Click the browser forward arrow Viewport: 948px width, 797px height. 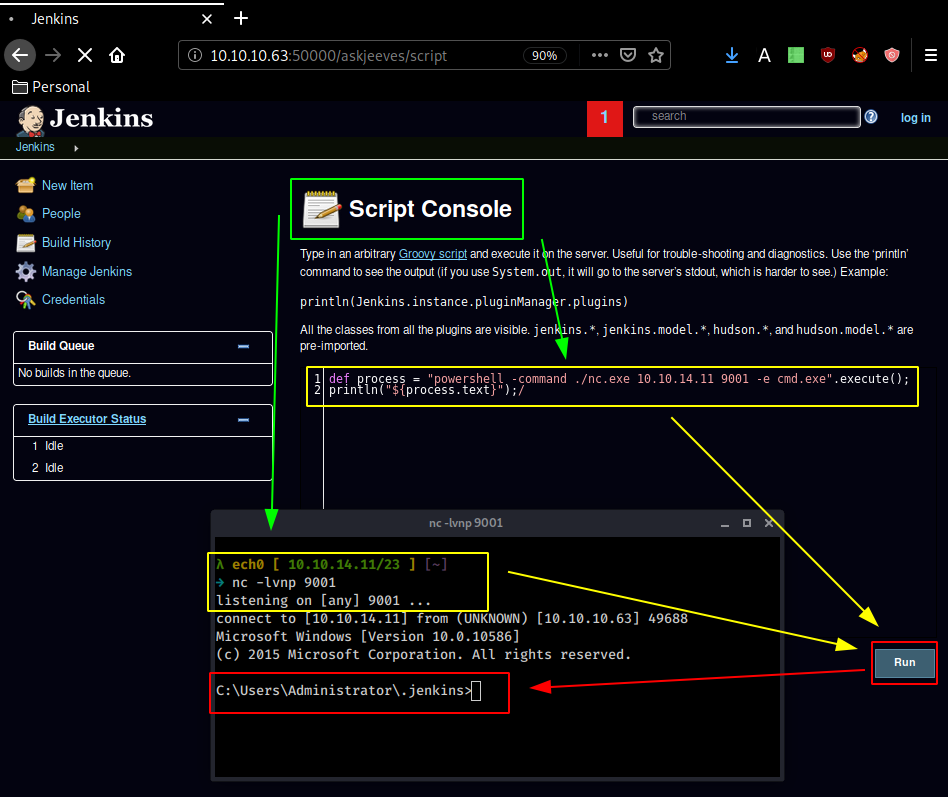click(53, 56)
